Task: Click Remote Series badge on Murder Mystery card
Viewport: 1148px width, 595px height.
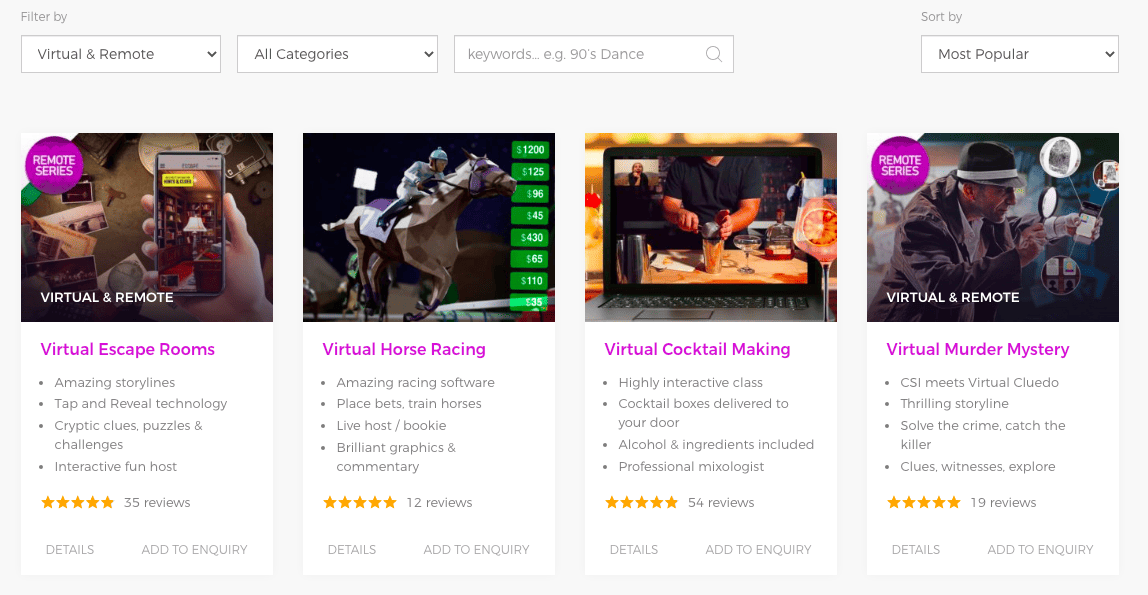Action: 899,165
